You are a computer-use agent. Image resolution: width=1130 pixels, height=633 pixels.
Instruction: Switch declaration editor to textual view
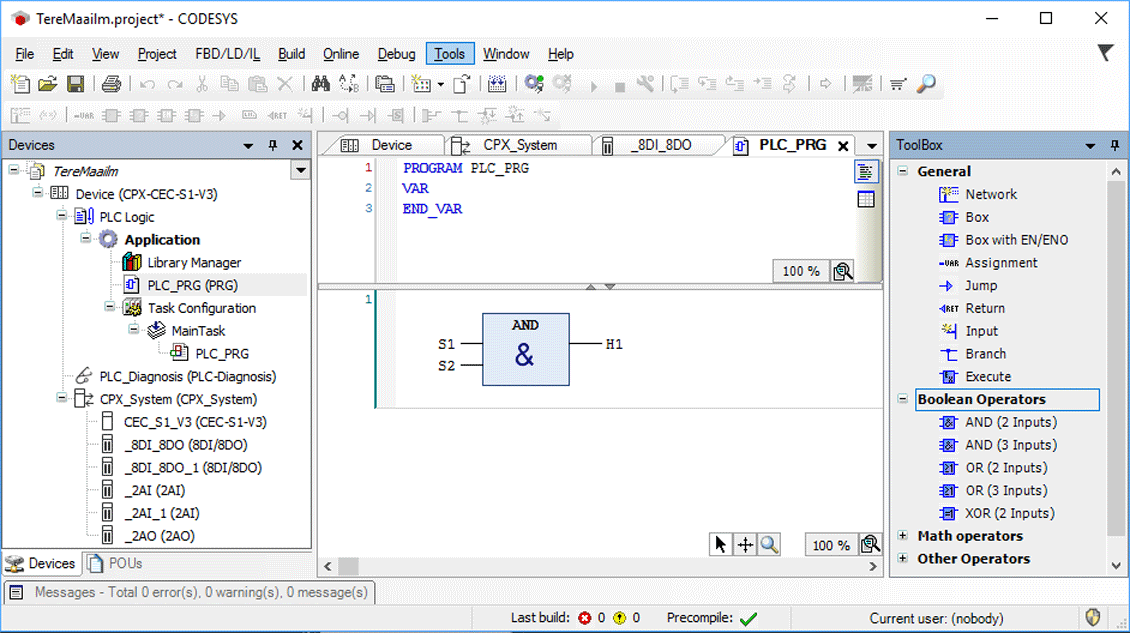pos(866,172)
